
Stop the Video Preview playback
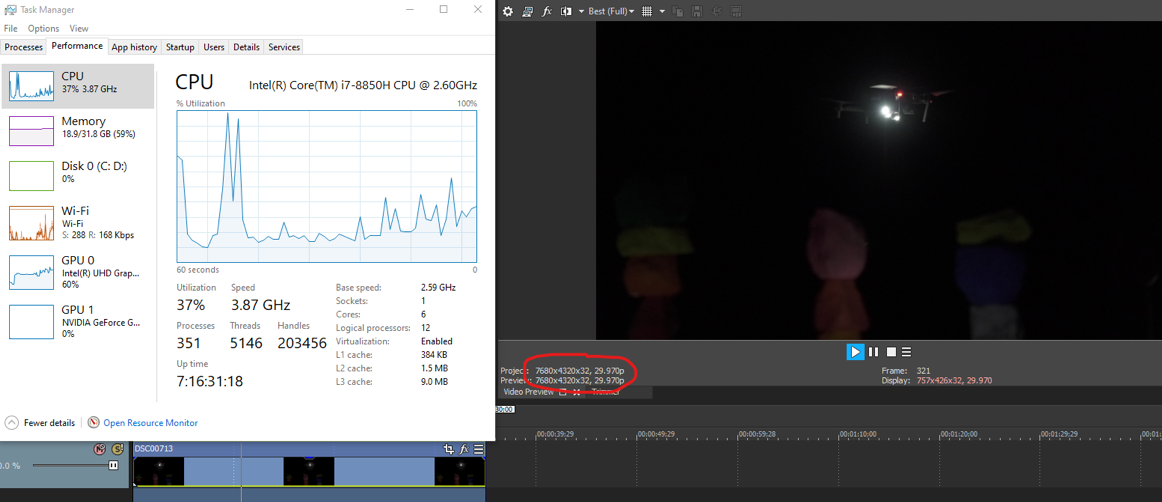click(x=892, y=352)
